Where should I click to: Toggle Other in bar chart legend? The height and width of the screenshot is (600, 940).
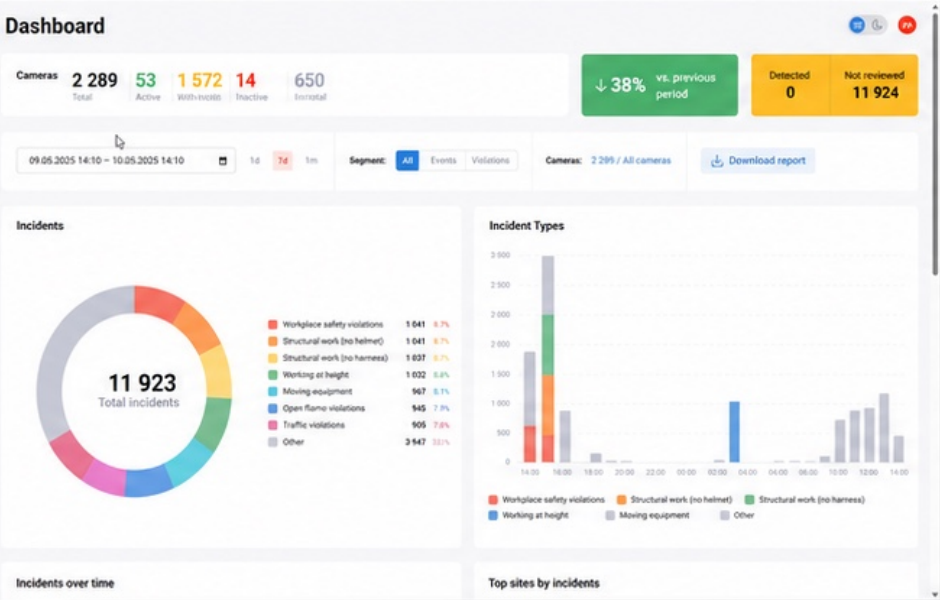coord(737,515)
